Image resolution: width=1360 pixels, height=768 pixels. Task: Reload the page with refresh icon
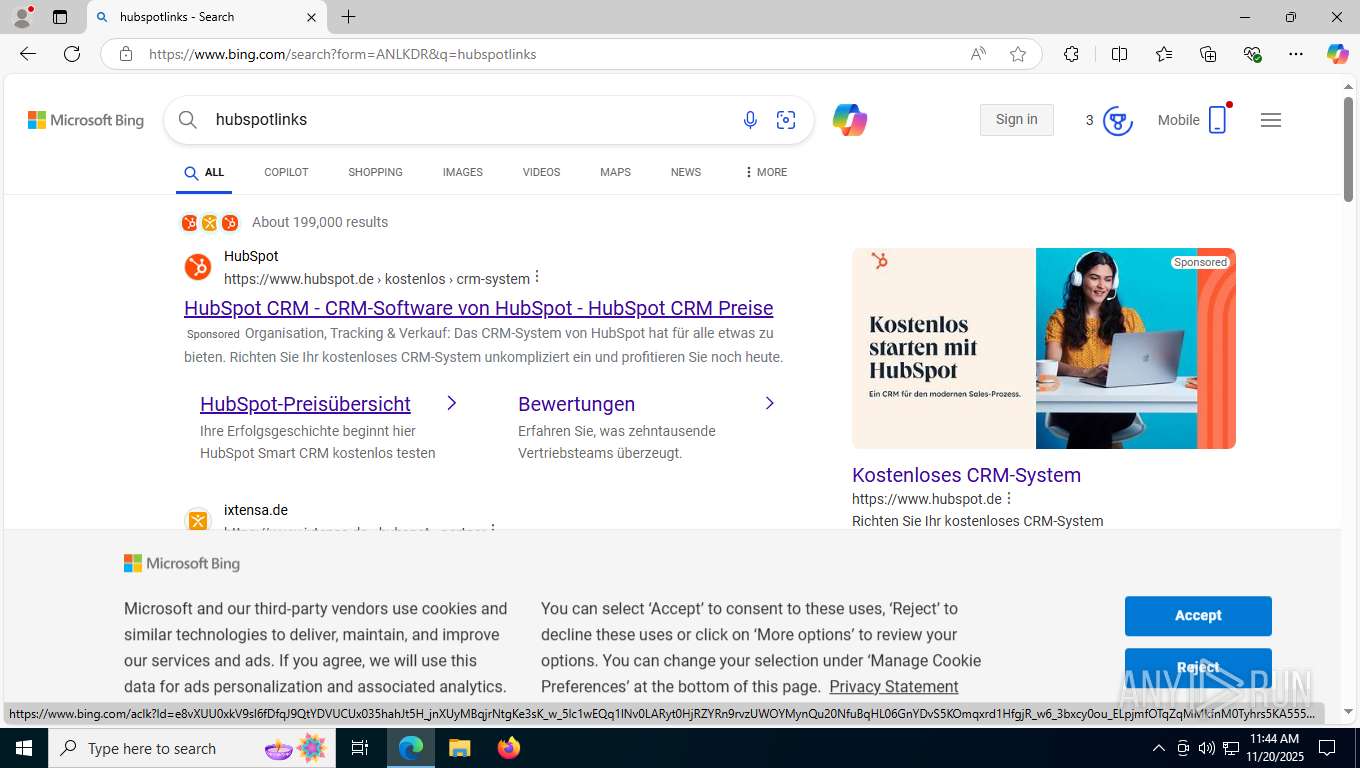tap(72, 54)
